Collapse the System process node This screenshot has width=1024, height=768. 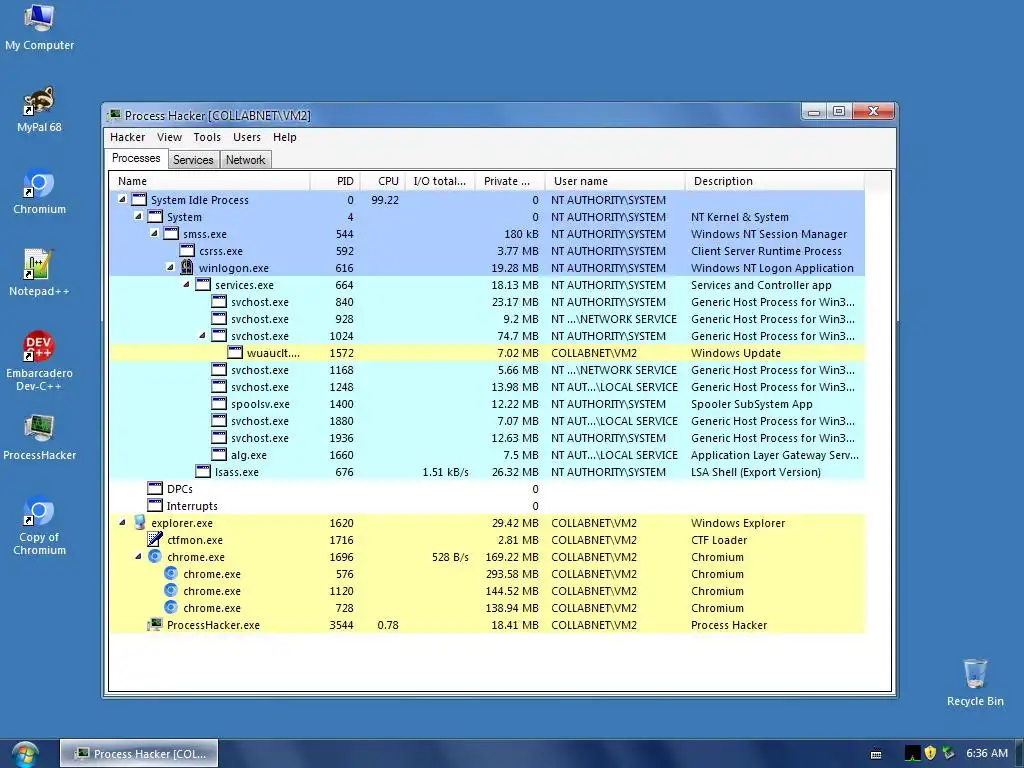tap(138, 216)
